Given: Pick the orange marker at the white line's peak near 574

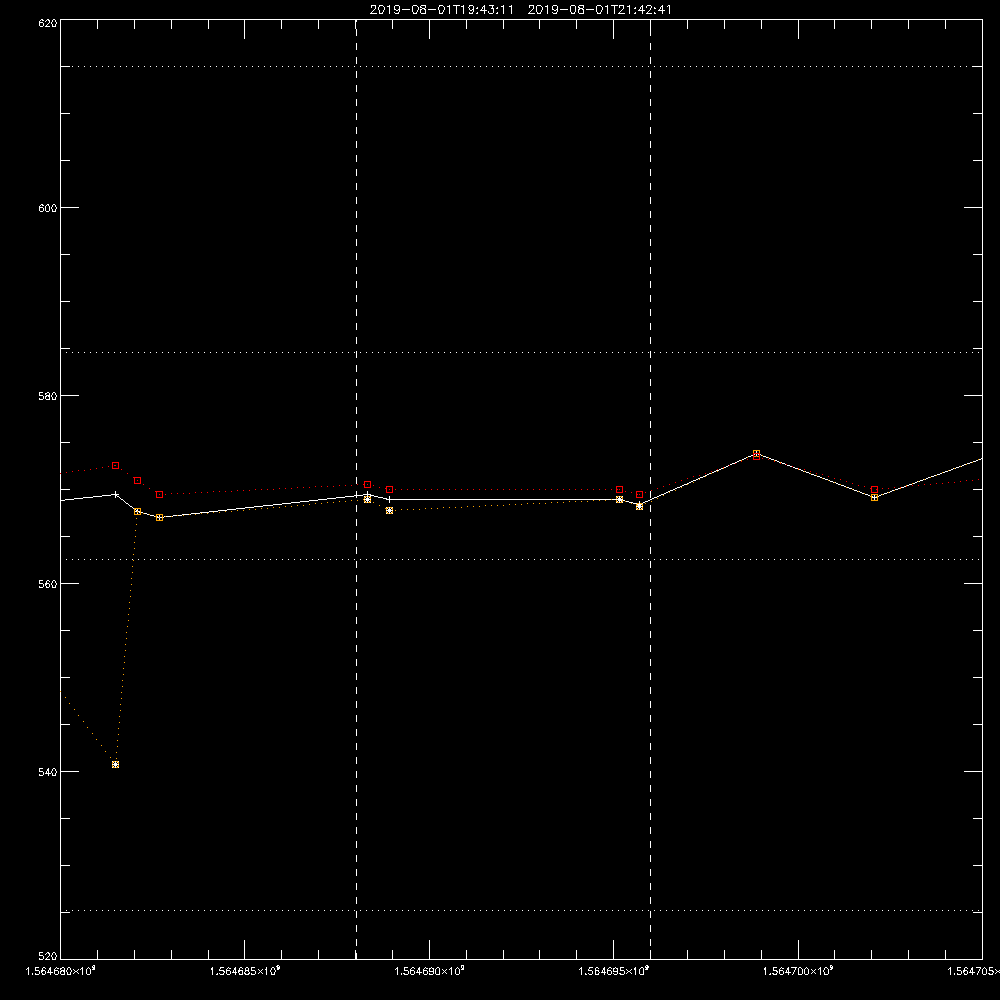Looking at the screenshot, I should pos(756,453).
